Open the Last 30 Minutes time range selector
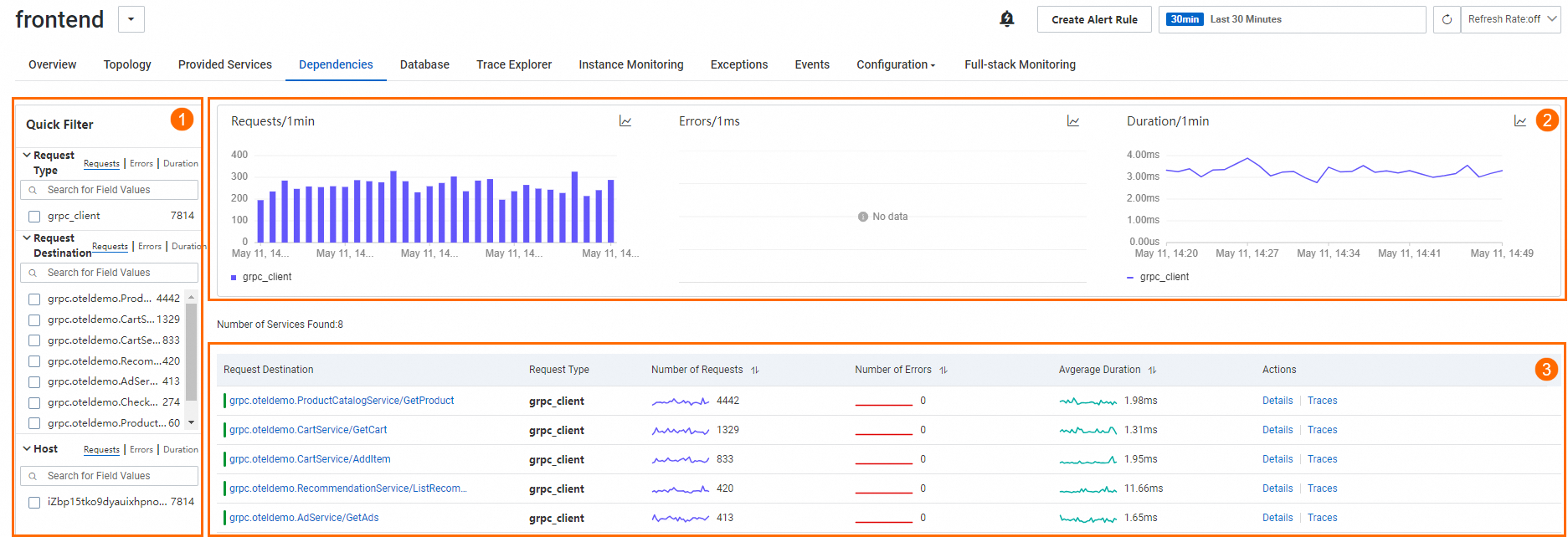Image resolution: width=1568 pixels, height=537 pixels. [1292, 19]
